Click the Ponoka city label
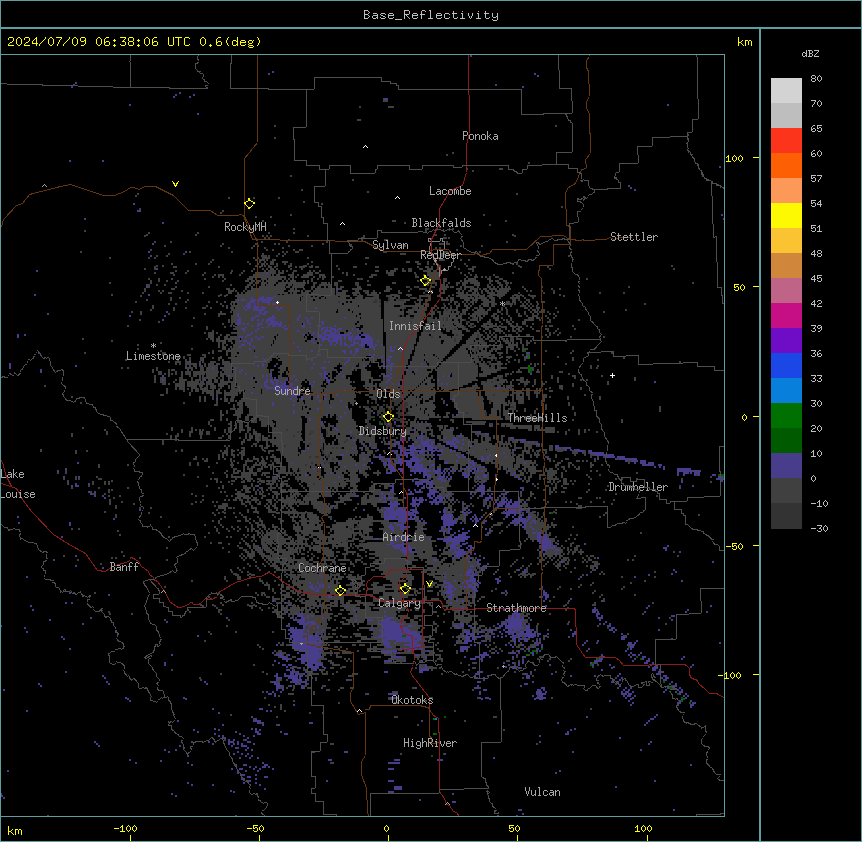 (x=480, y=136)
